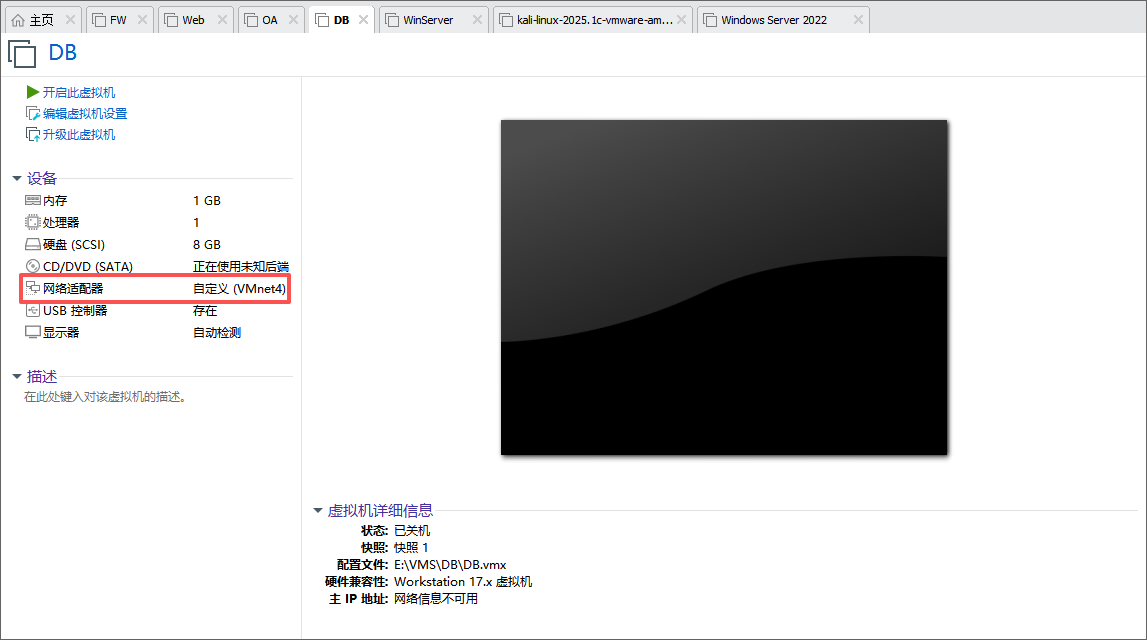Click the hard disk (SCSI) icon
Screen dimensions: 1147x640
[x=33, y=244]
